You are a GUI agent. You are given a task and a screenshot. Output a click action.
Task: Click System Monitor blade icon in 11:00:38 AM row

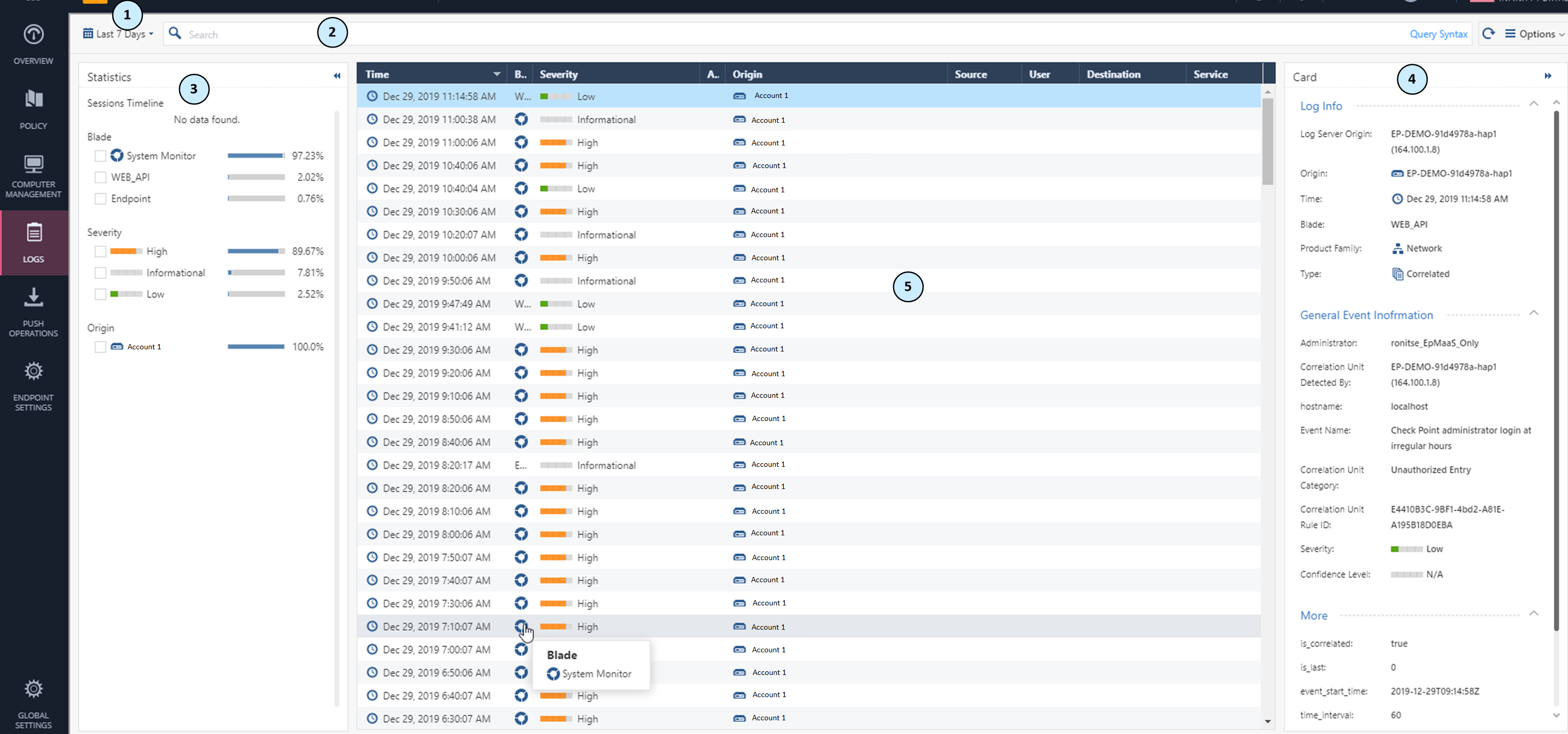pos(521,119)
